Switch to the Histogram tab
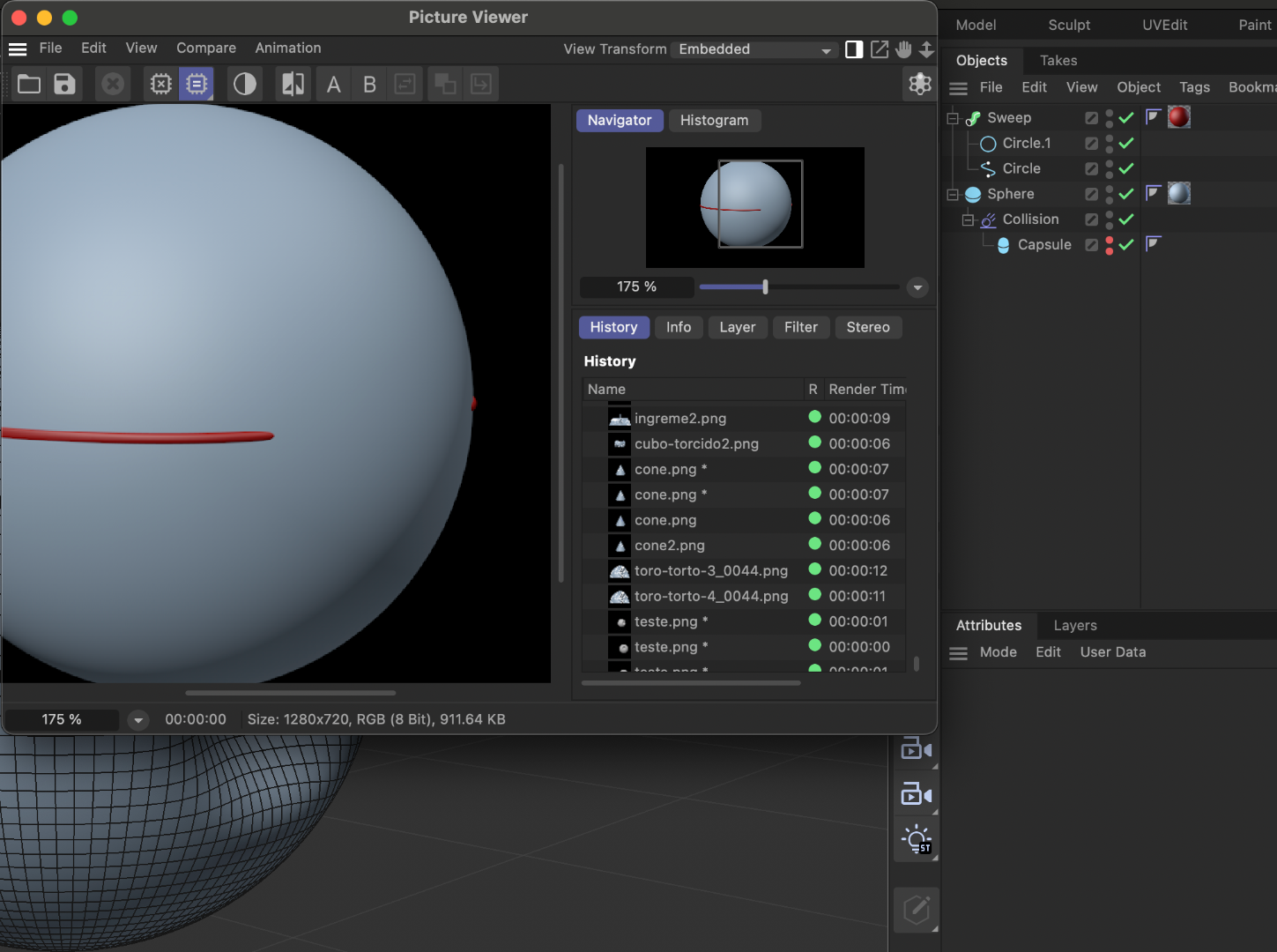 click(x=714, y=121)
